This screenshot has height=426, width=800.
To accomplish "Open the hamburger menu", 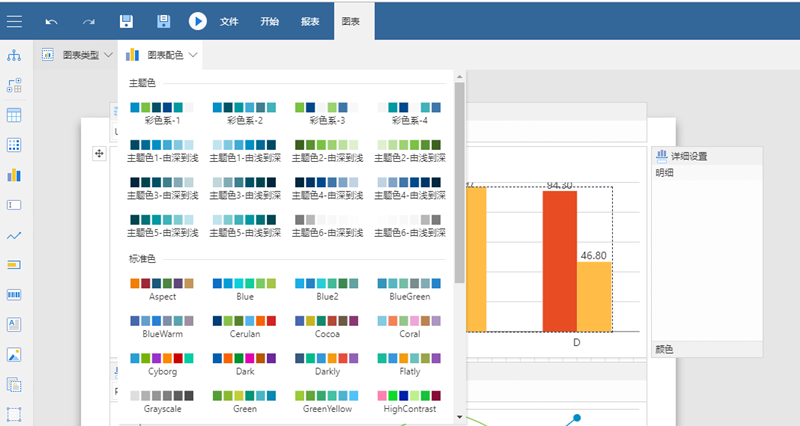I will point(15,20).
